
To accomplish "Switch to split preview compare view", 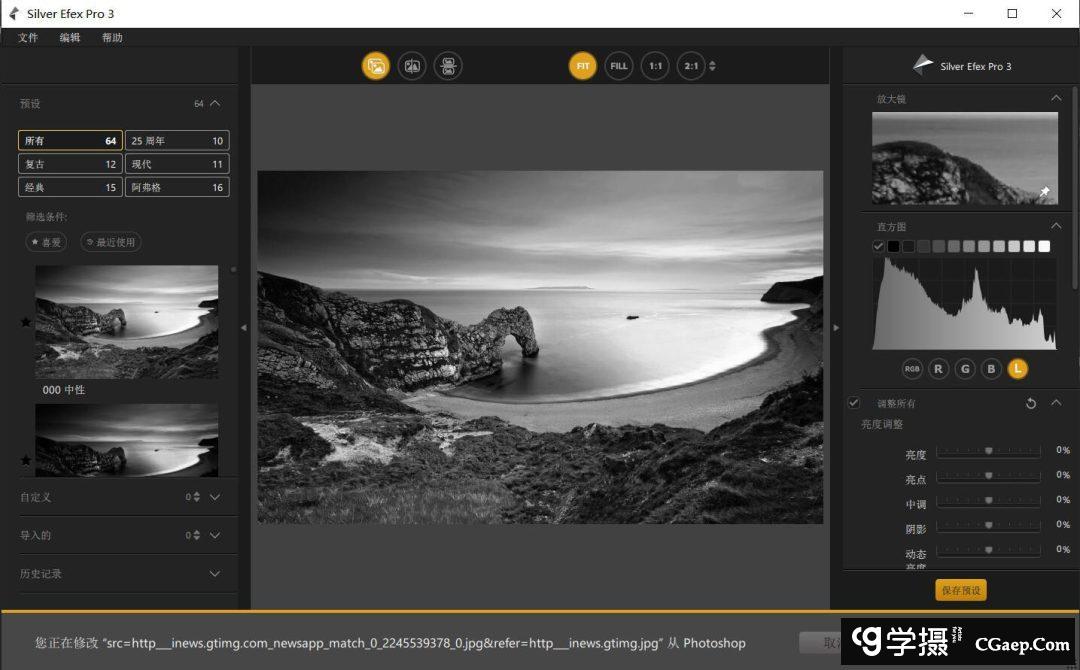I will click(x=412, y=66).
